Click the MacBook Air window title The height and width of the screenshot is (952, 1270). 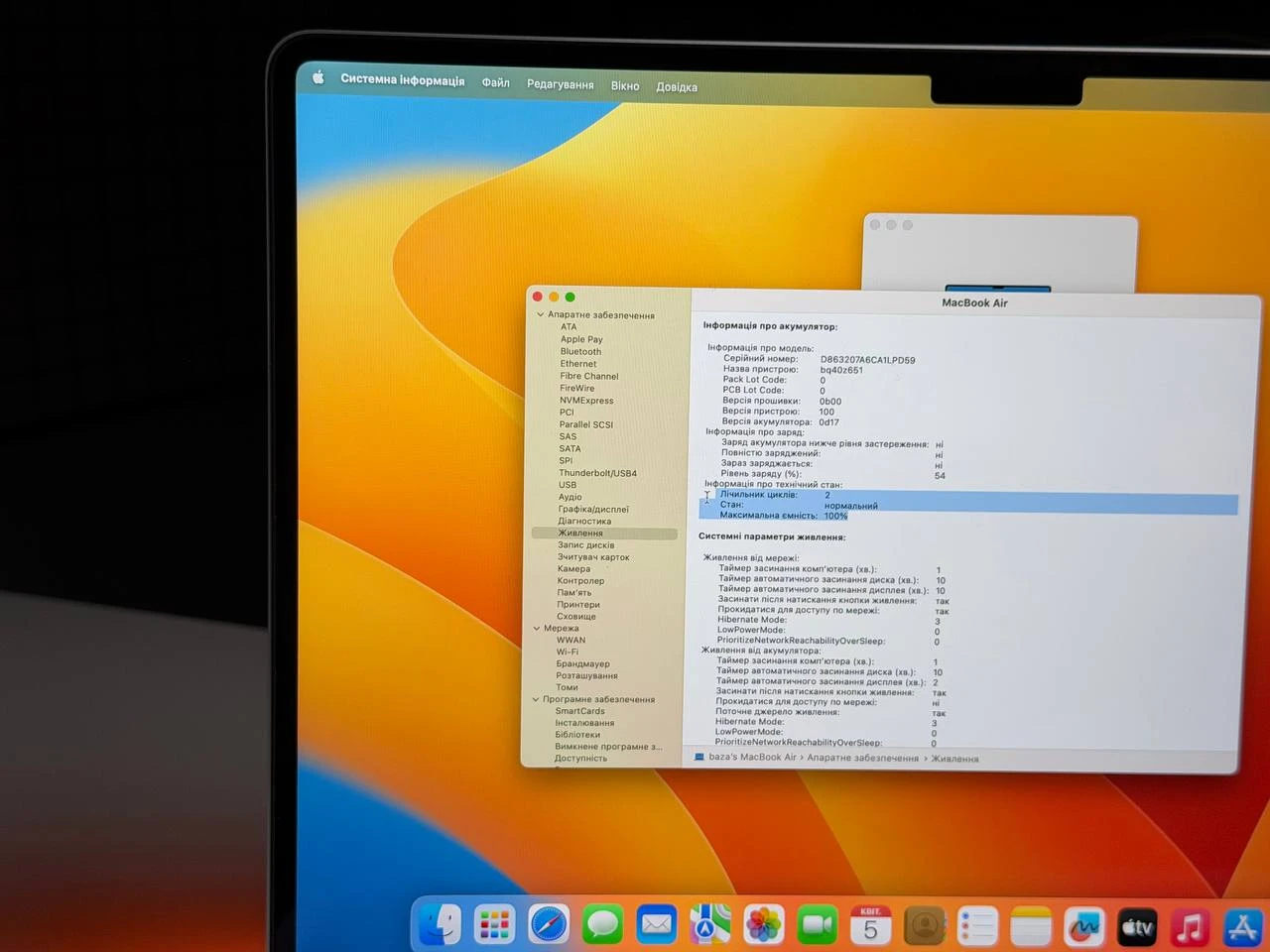tap(974, 302)
